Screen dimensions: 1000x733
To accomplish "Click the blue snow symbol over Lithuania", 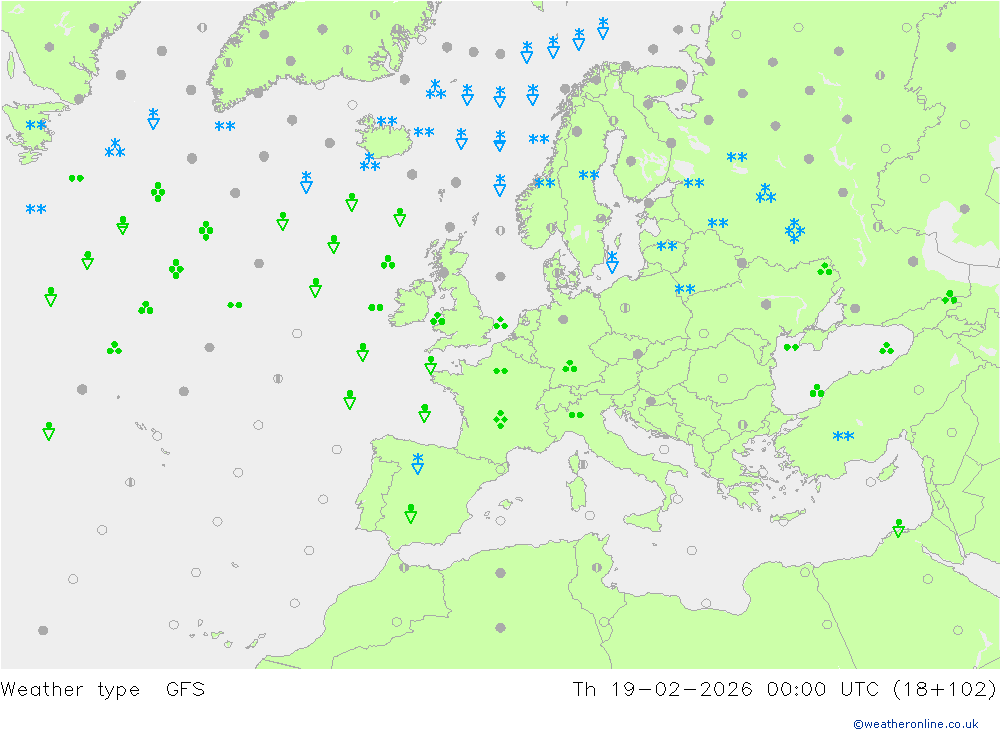I will (x=666, y=246).
